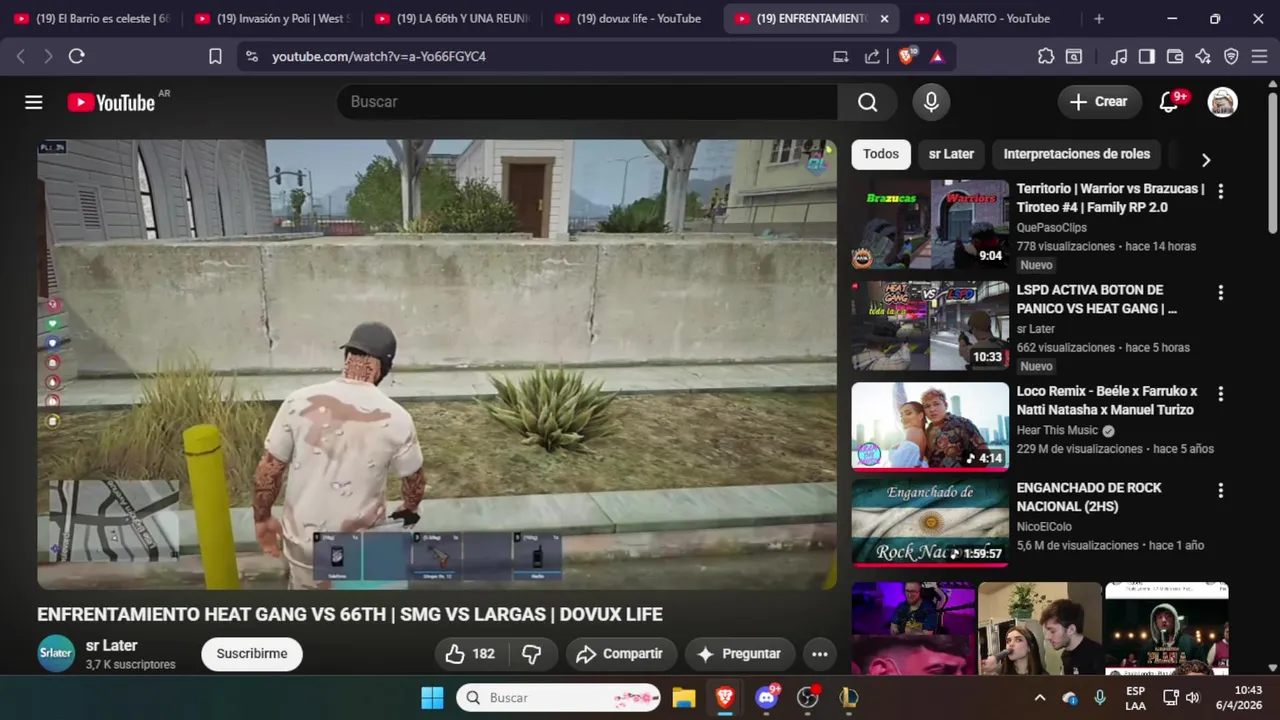Click the Compartir share button
1280x720 pixels.
(620, 654)
